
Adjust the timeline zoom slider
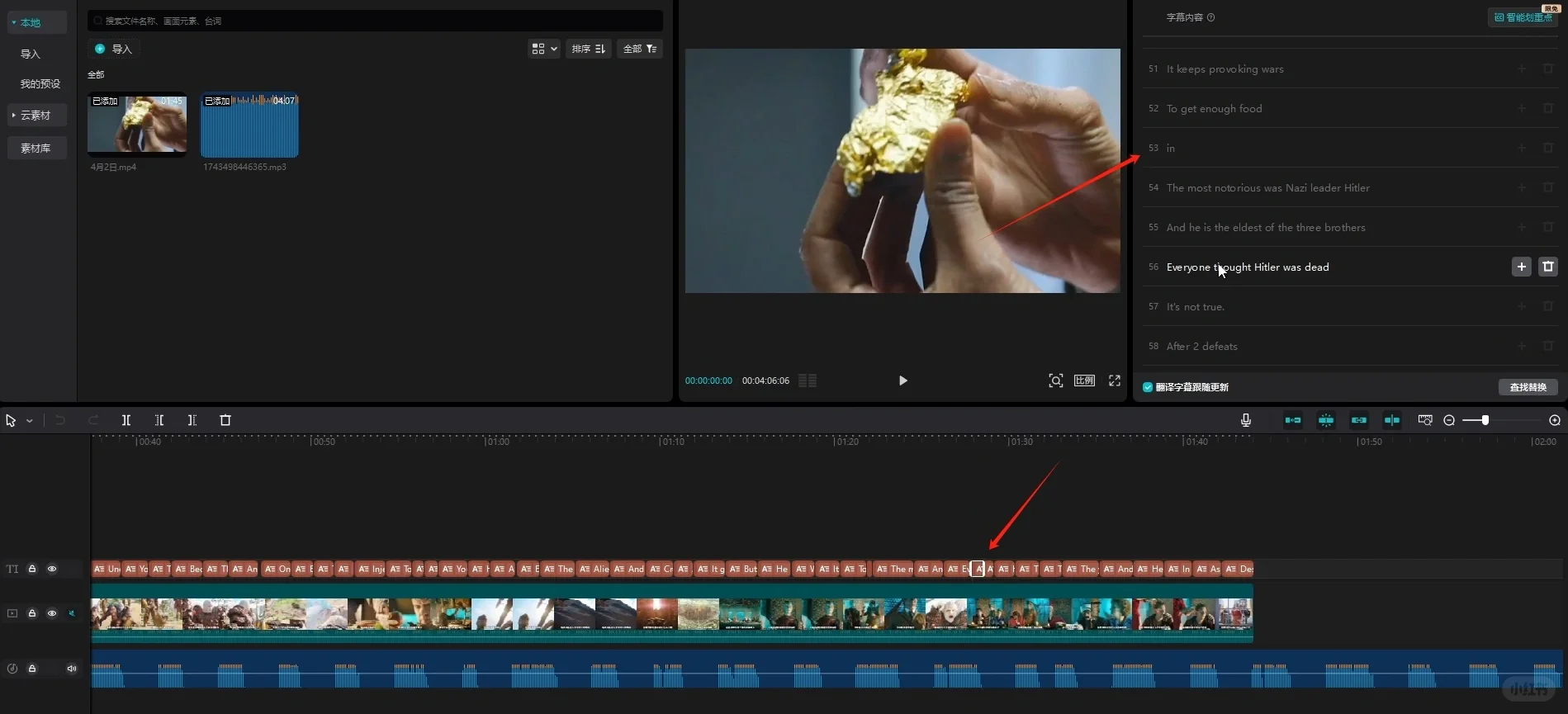(1485, 420)
